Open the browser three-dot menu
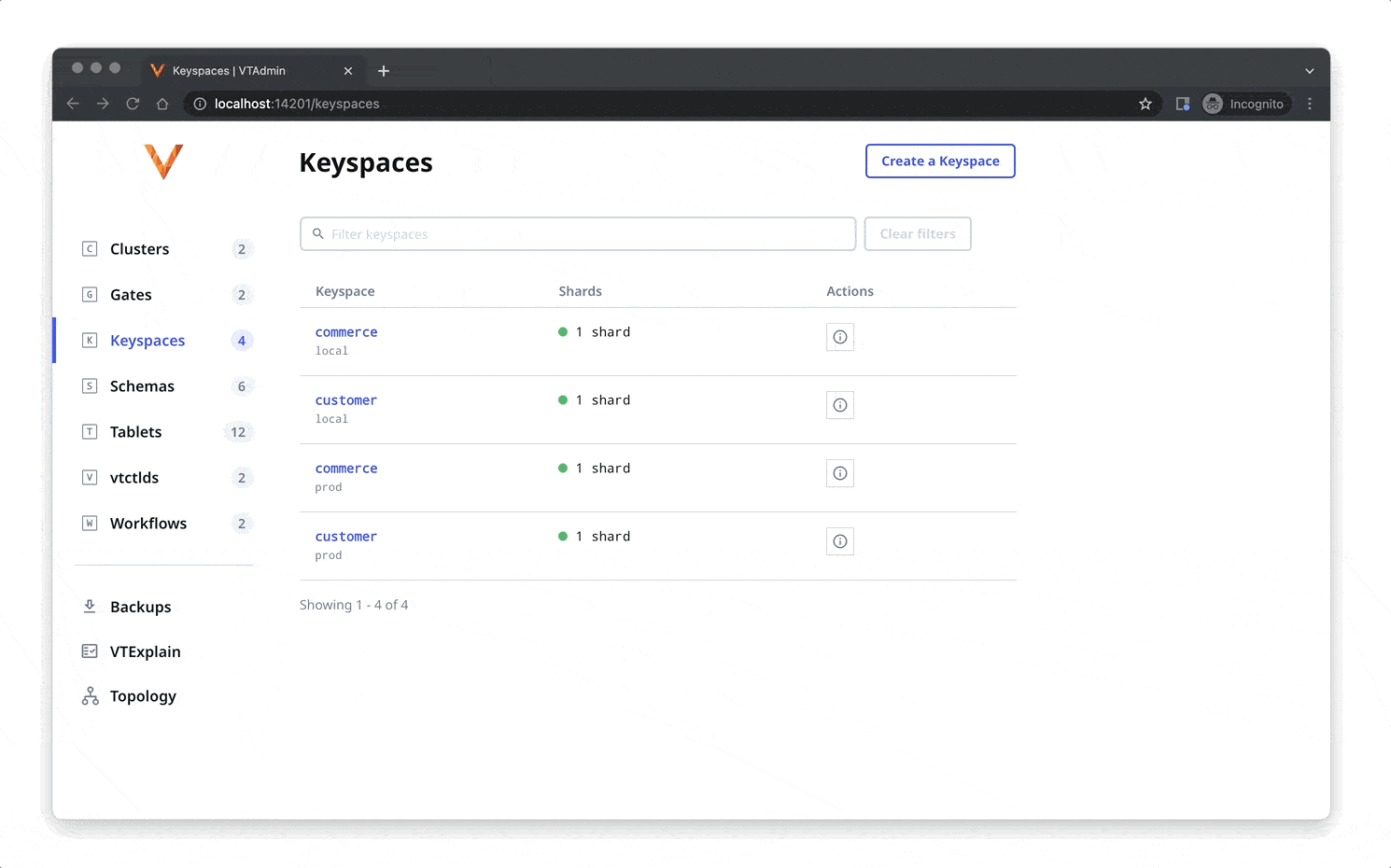The image size is (1391, 868). [1310, 104]
